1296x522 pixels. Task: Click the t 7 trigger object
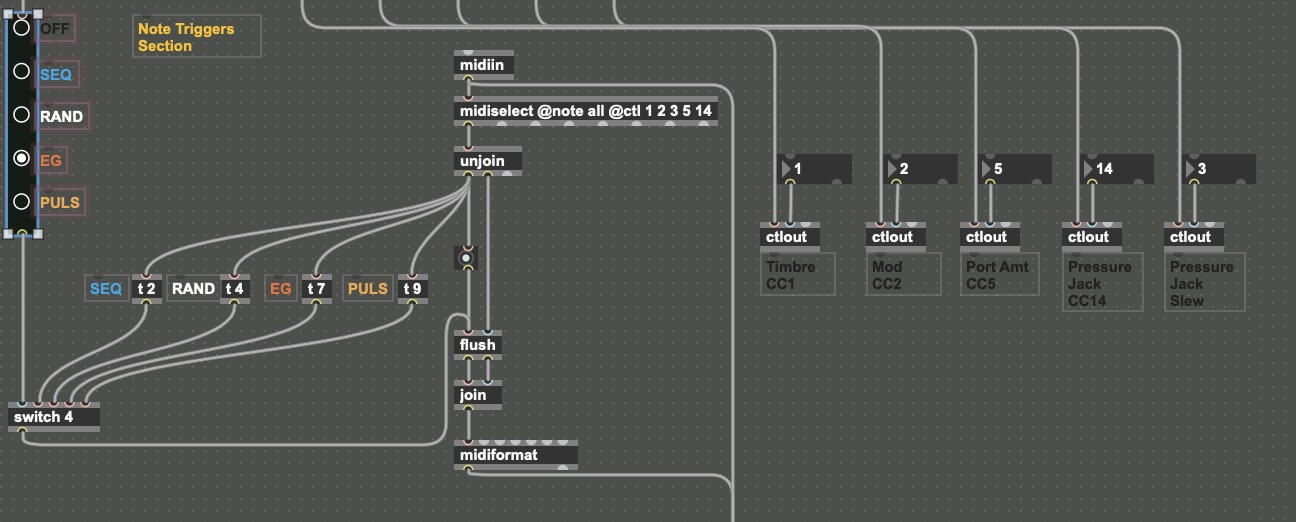pos(316,289)
